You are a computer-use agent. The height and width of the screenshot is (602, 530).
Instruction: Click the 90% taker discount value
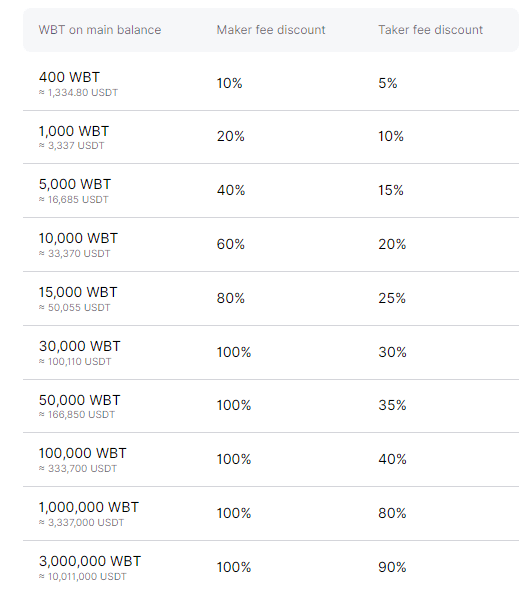click(392, 567)
